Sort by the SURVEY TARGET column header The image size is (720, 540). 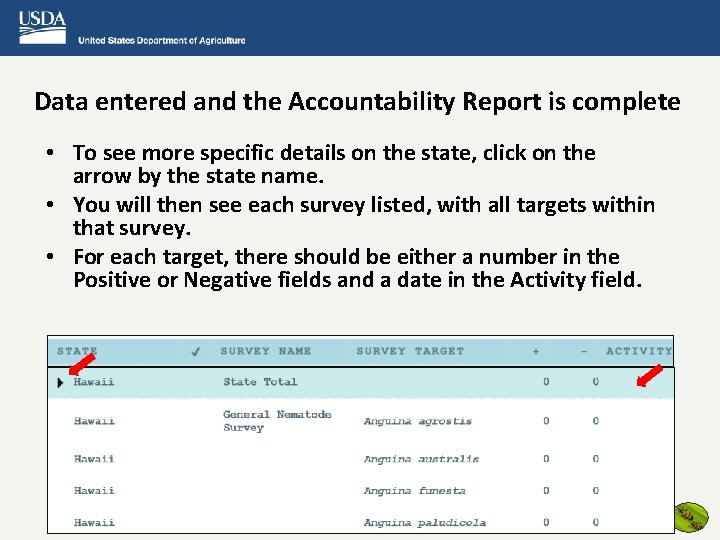(x=410, y=351)
